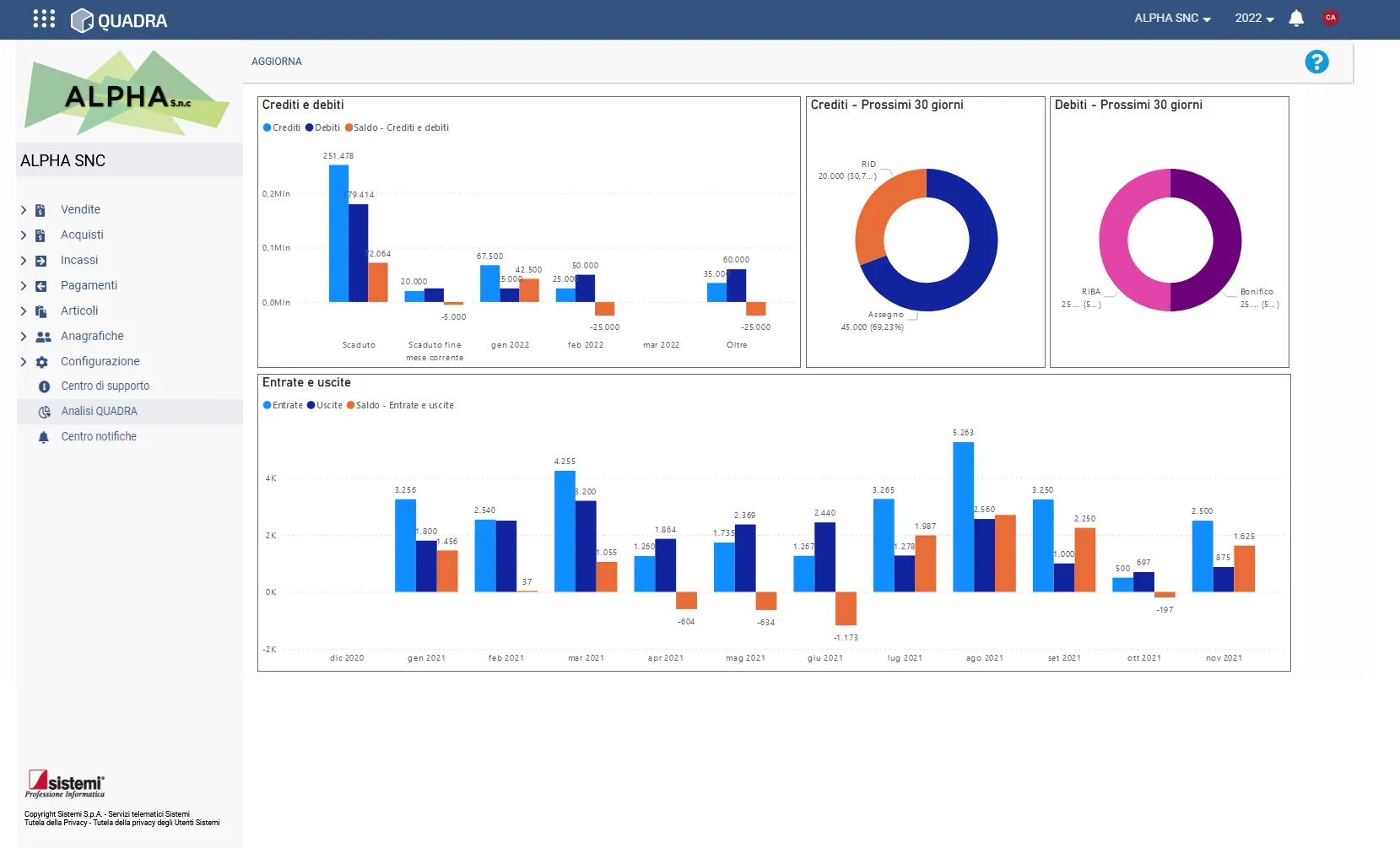Open the 2022 year dropdown
1400x848 pixels.
pyautogui.click(x=1254, y=18)
